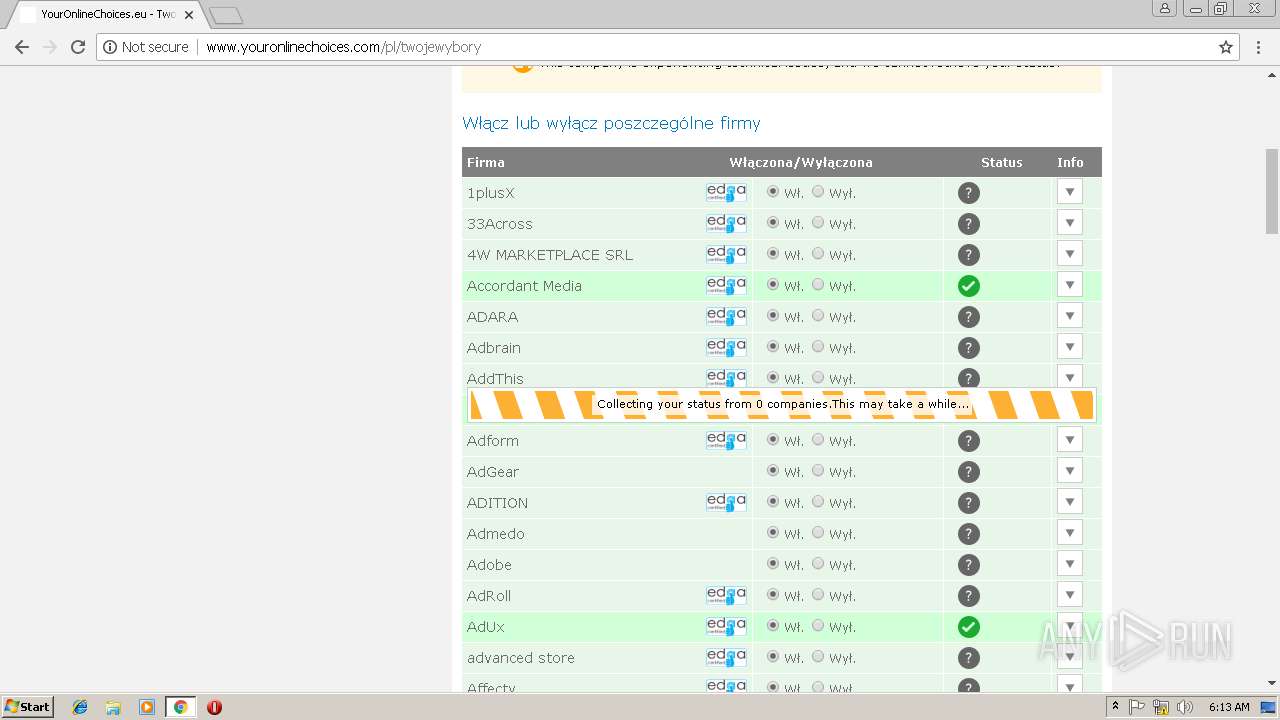Select Wył. for AdRoll
Viewport: 1280px width, 720px height.
[x=818, y=595]
